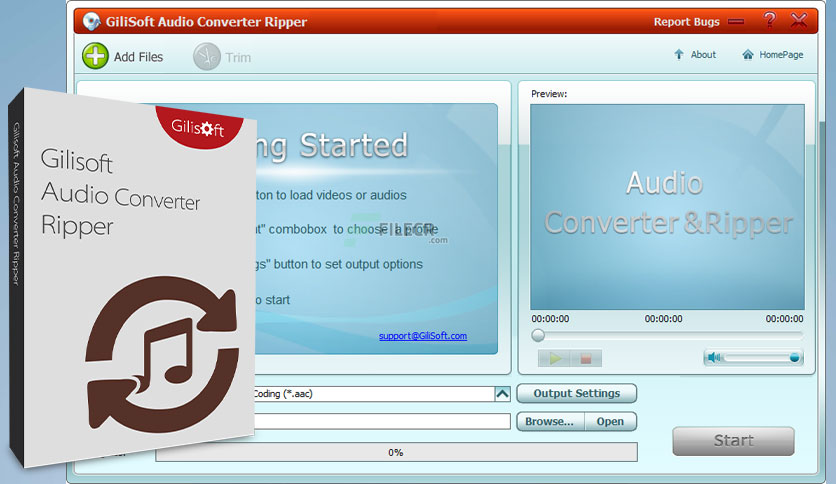Click the volume slider knob
Image resolution: width=836 pixels, height=484 pixels.
[x=794, y=357]
